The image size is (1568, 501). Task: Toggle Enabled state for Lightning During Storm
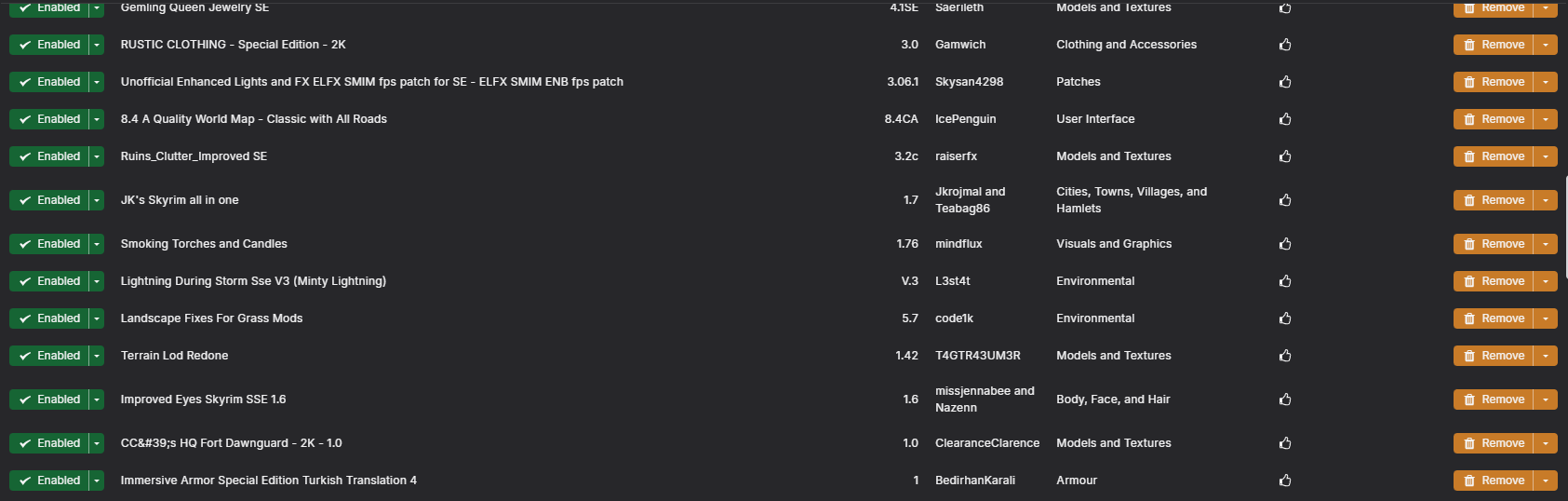pyautogui.click(x=48, y=281)
